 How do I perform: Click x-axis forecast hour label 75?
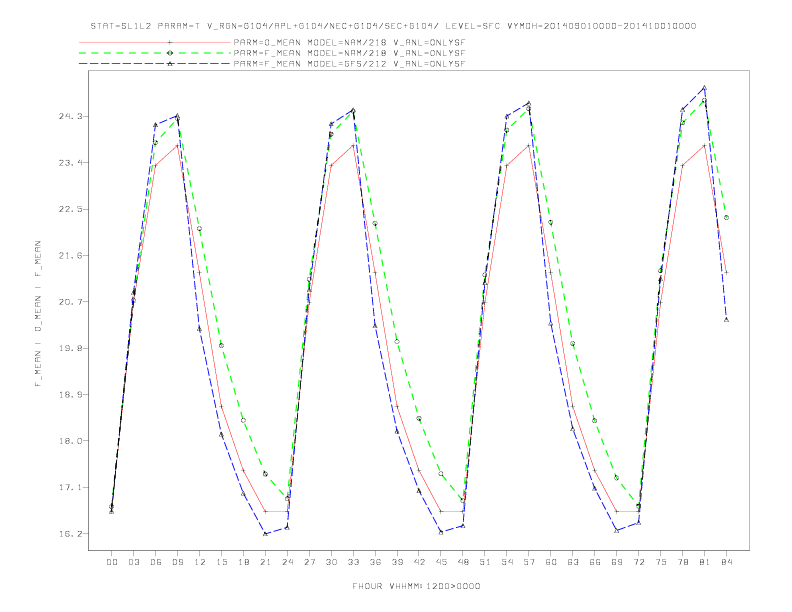coord(661,562)
